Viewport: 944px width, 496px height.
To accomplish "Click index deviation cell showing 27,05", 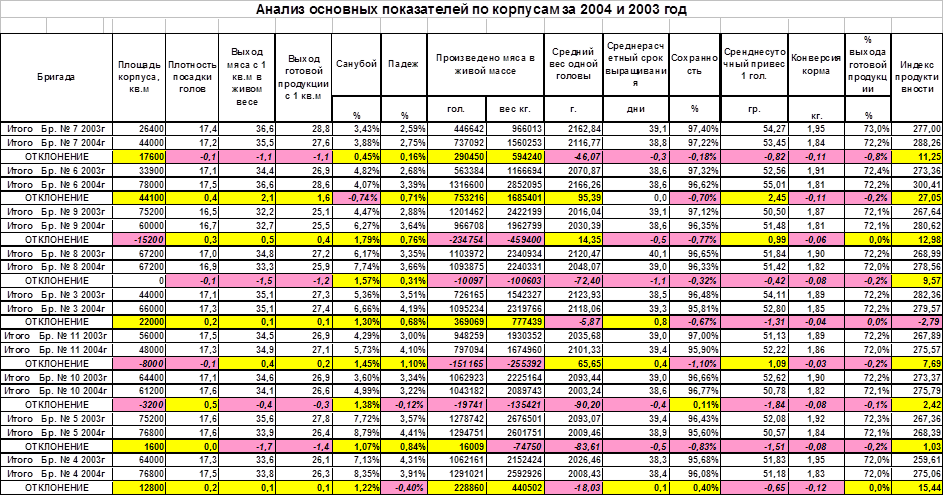I will [x=917, y=198].
